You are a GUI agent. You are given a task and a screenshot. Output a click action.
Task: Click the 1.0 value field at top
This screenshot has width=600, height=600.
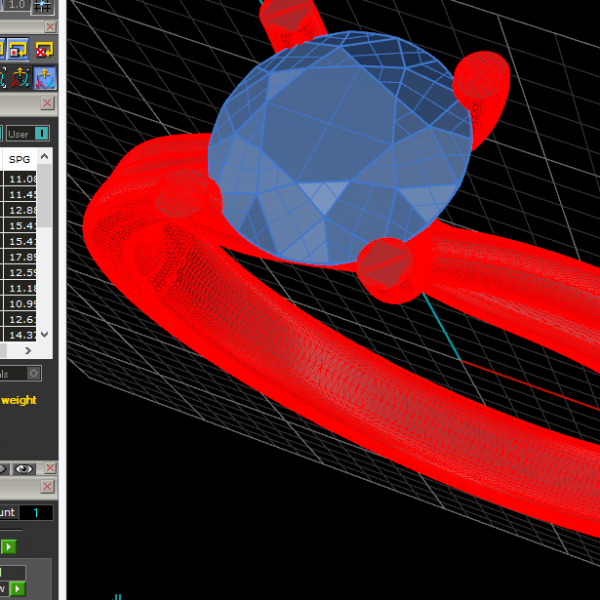[17, 5]
